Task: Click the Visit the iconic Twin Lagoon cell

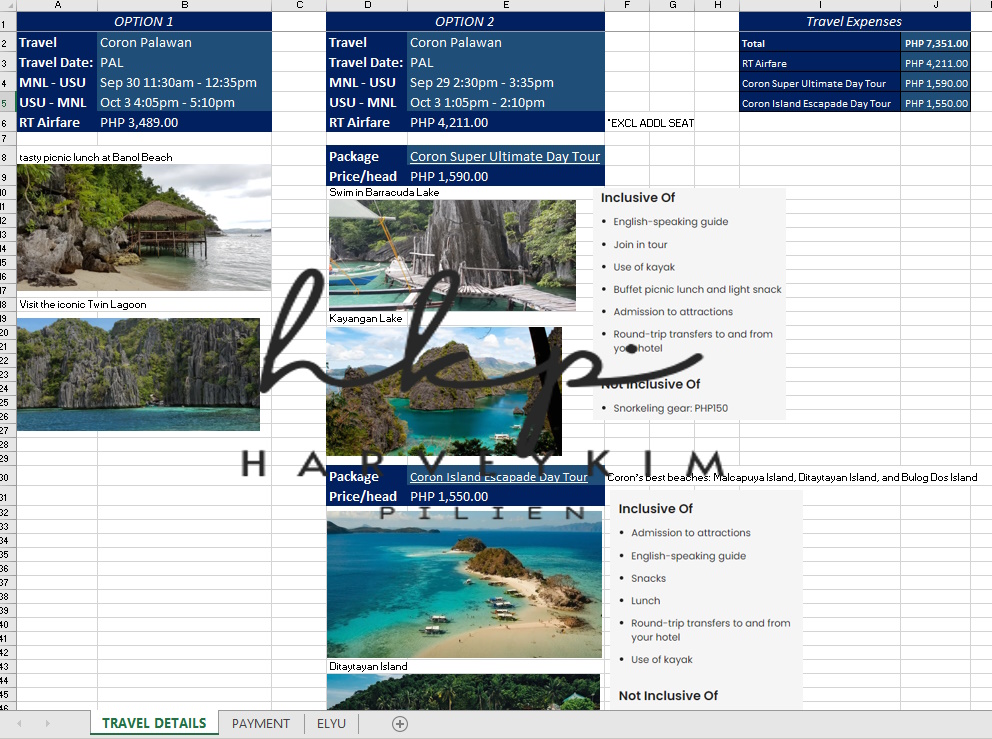Action: 83,304
